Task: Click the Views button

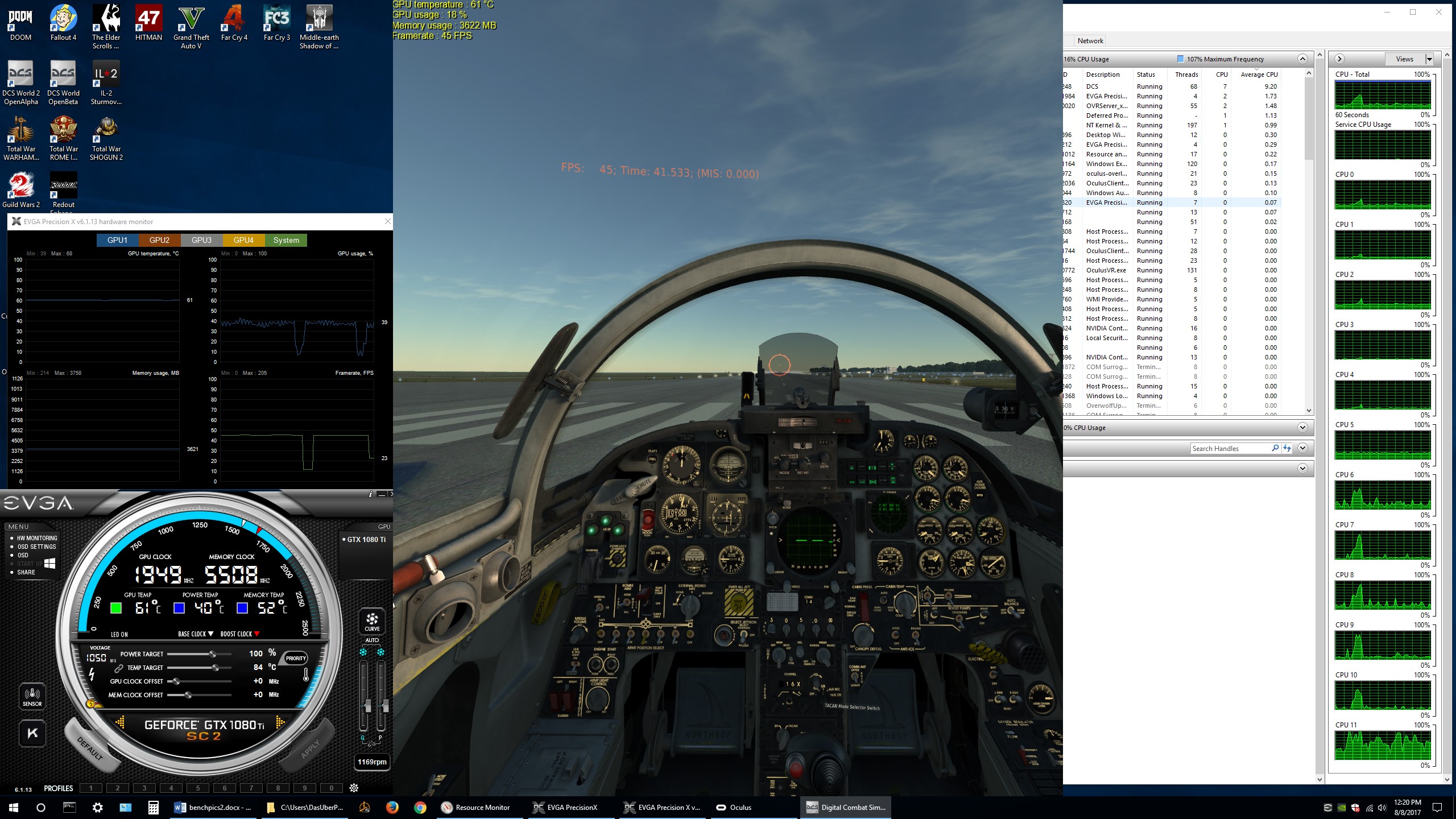Action: tap(1404, 59)
